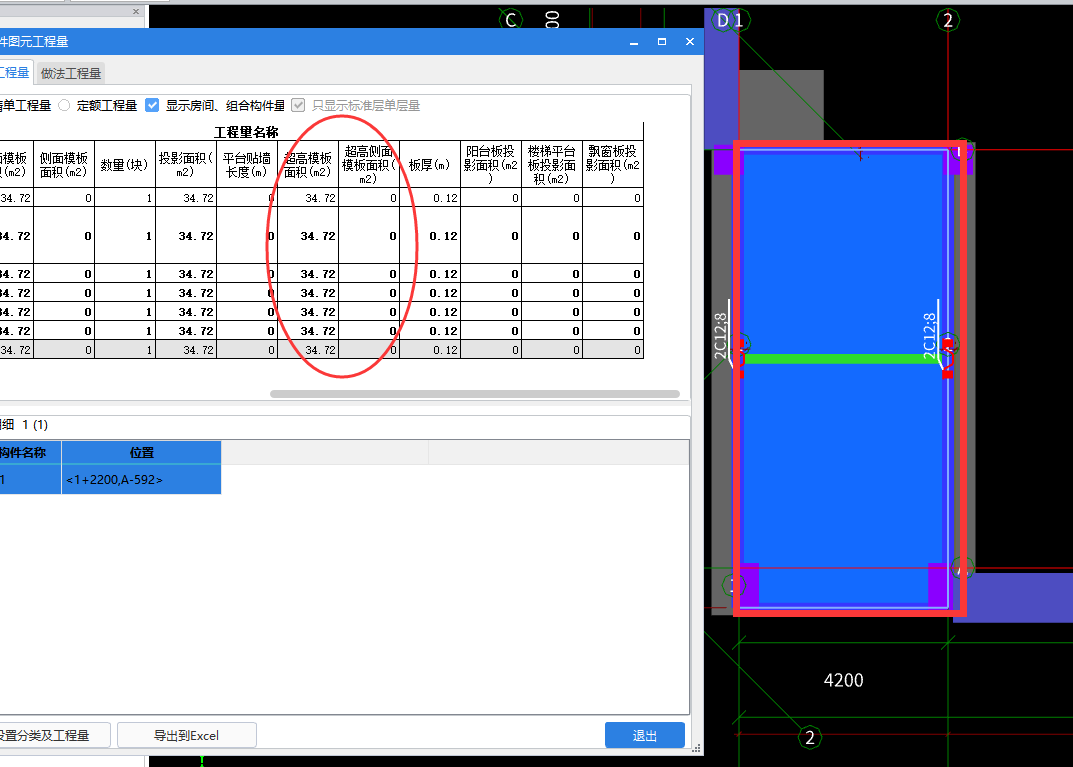
Task: Click the right 2C12:8 rebar label
Action: pos(930,335)
